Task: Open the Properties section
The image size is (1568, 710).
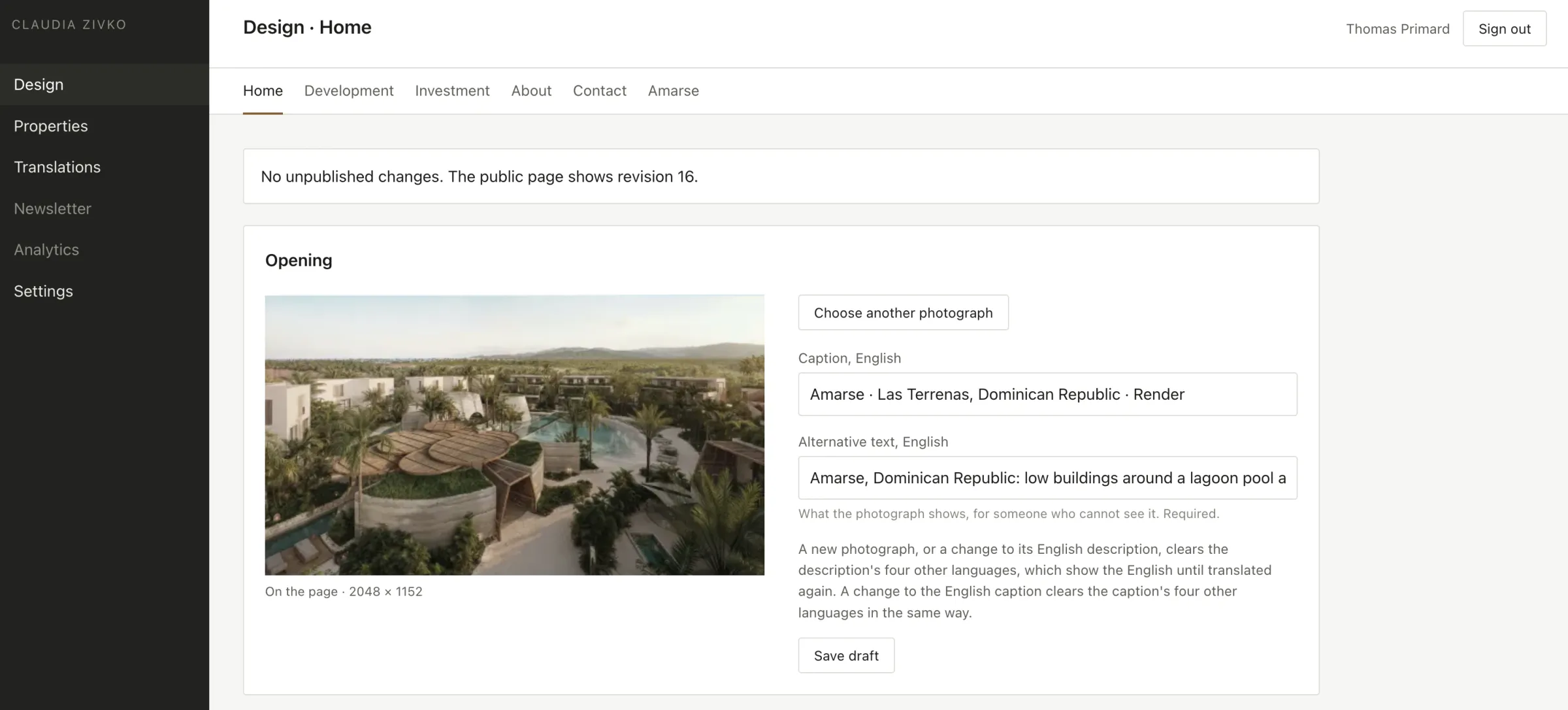Action: pos(105,126)
